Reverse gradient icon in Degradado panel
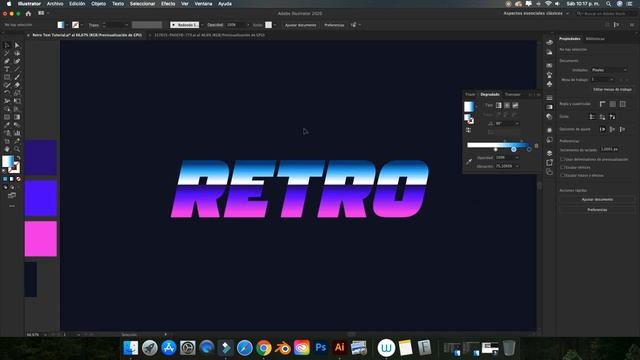Image resolution: width=640 pixels, height=360 pixels. point(468,130)
